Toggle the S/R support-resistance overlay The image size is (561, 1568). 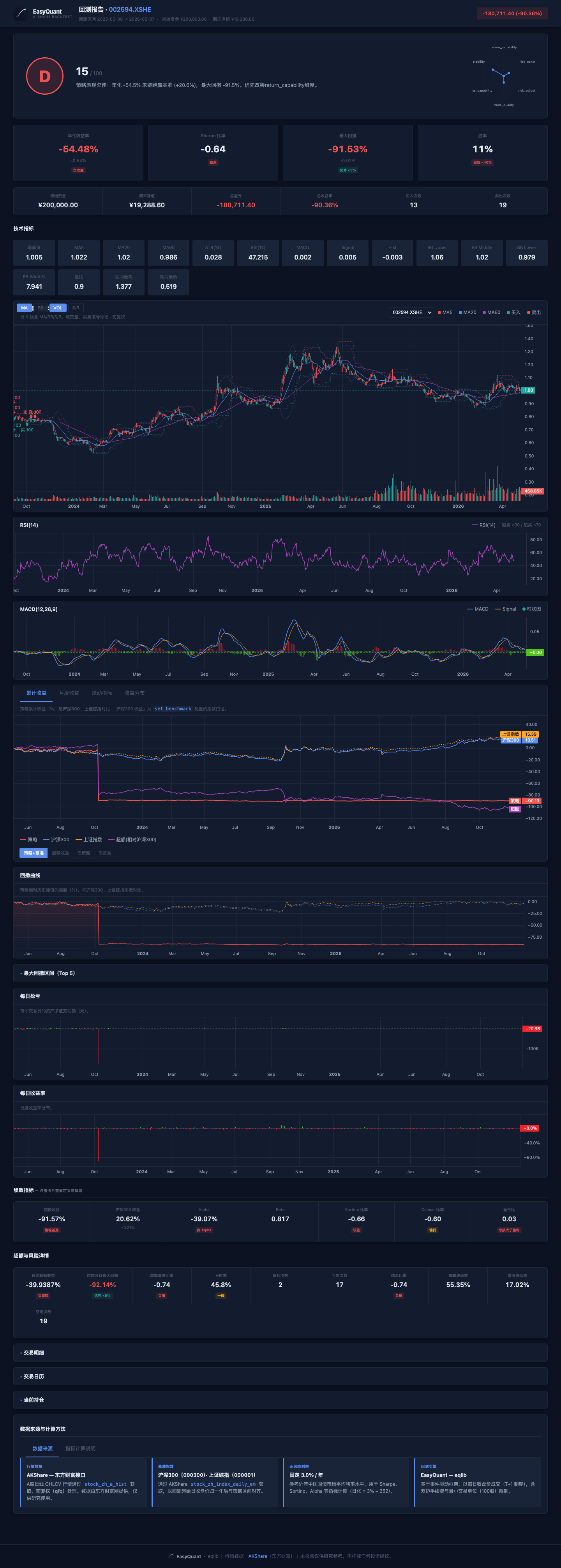click(76, 308)
